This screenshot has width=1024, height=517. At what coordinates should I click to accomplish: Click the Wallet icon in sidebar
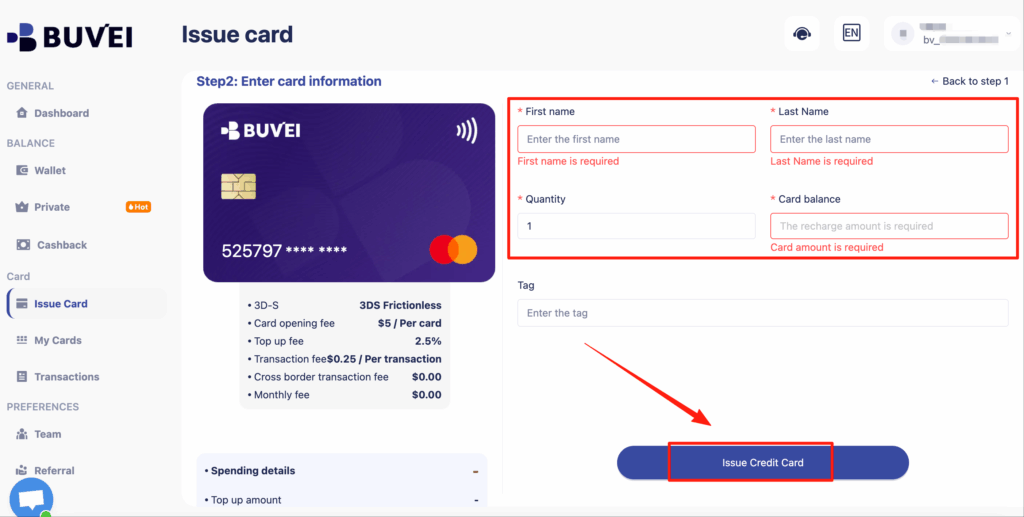click(x=23, y=170)
